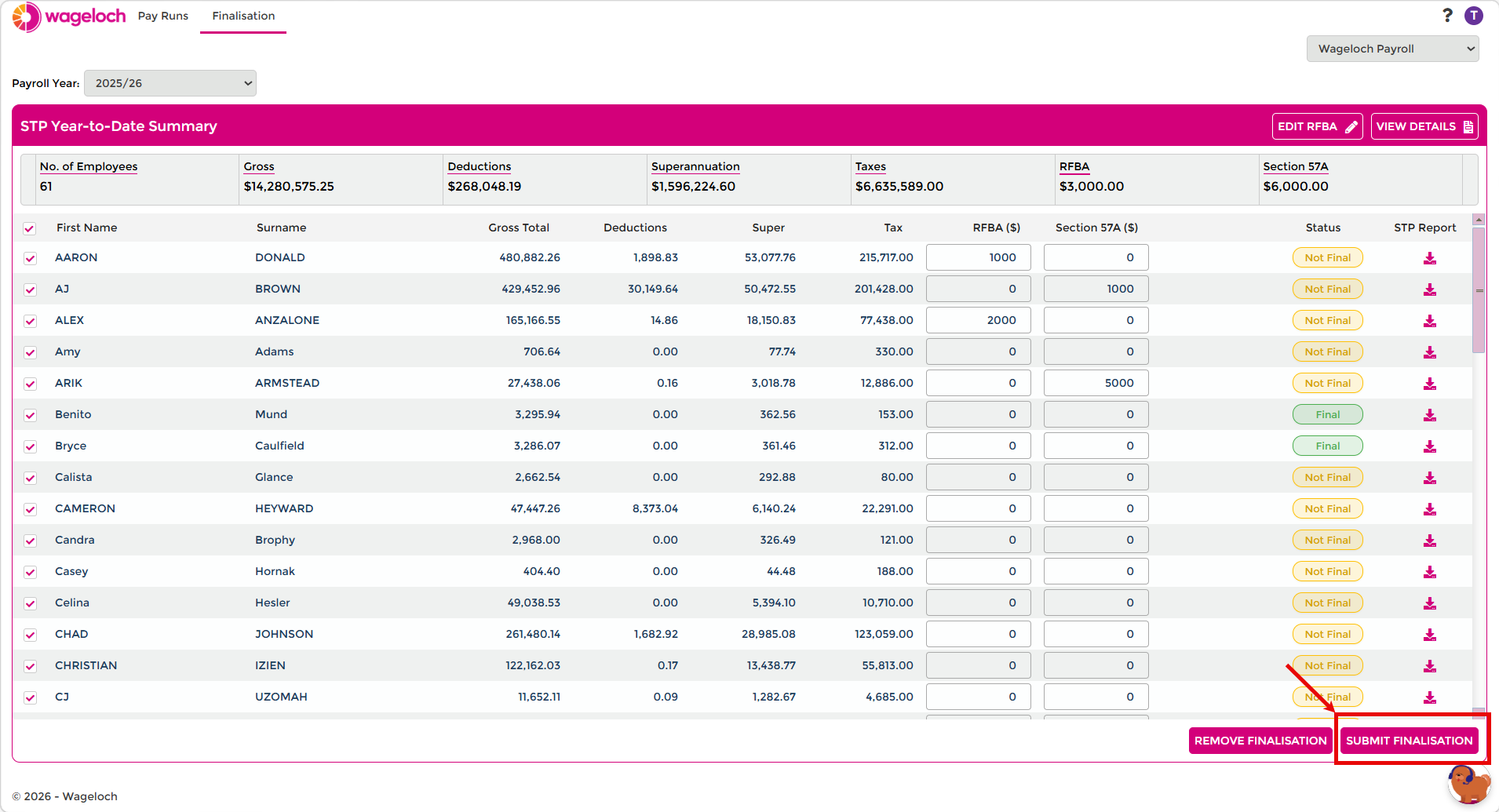
Task: Click View Details button
Action: click(x=1424, y=126)
